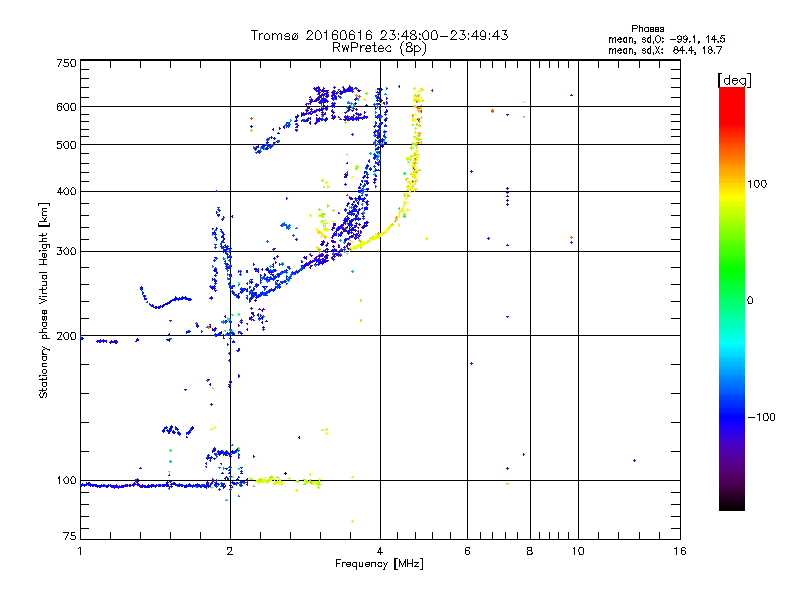
Task: Click the "Phases" heading text
Action: [x=647, y=29]
